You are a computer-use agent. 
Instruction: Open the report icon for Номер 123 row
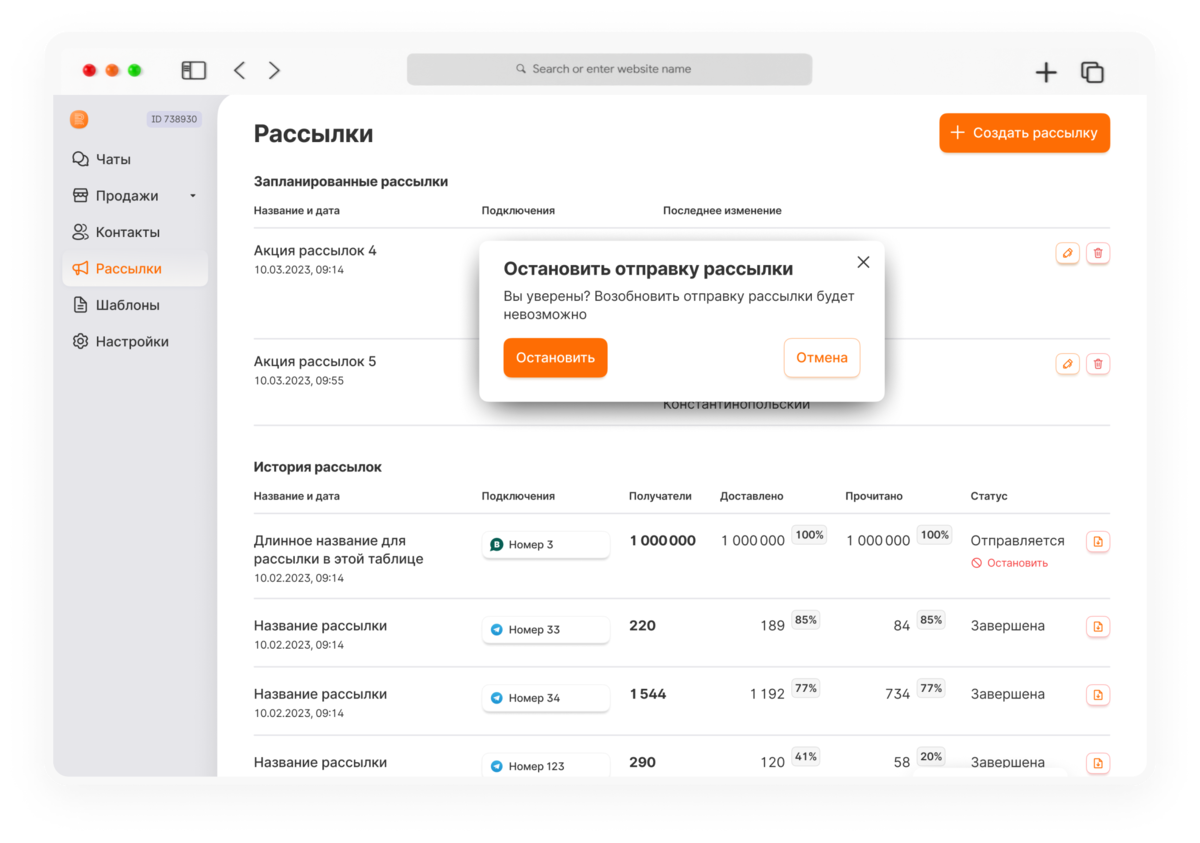point(1098,763)
